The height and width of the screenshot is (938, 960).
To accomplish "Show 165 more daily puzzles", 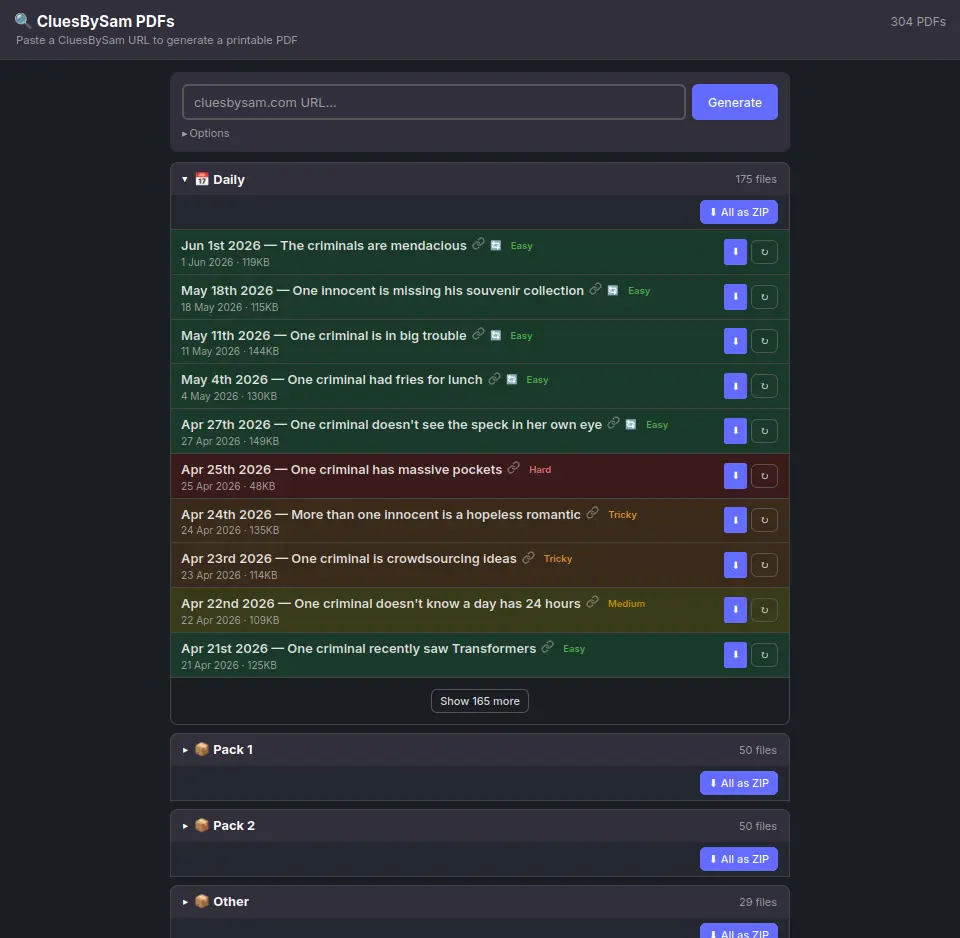I will tap(479, 701).
